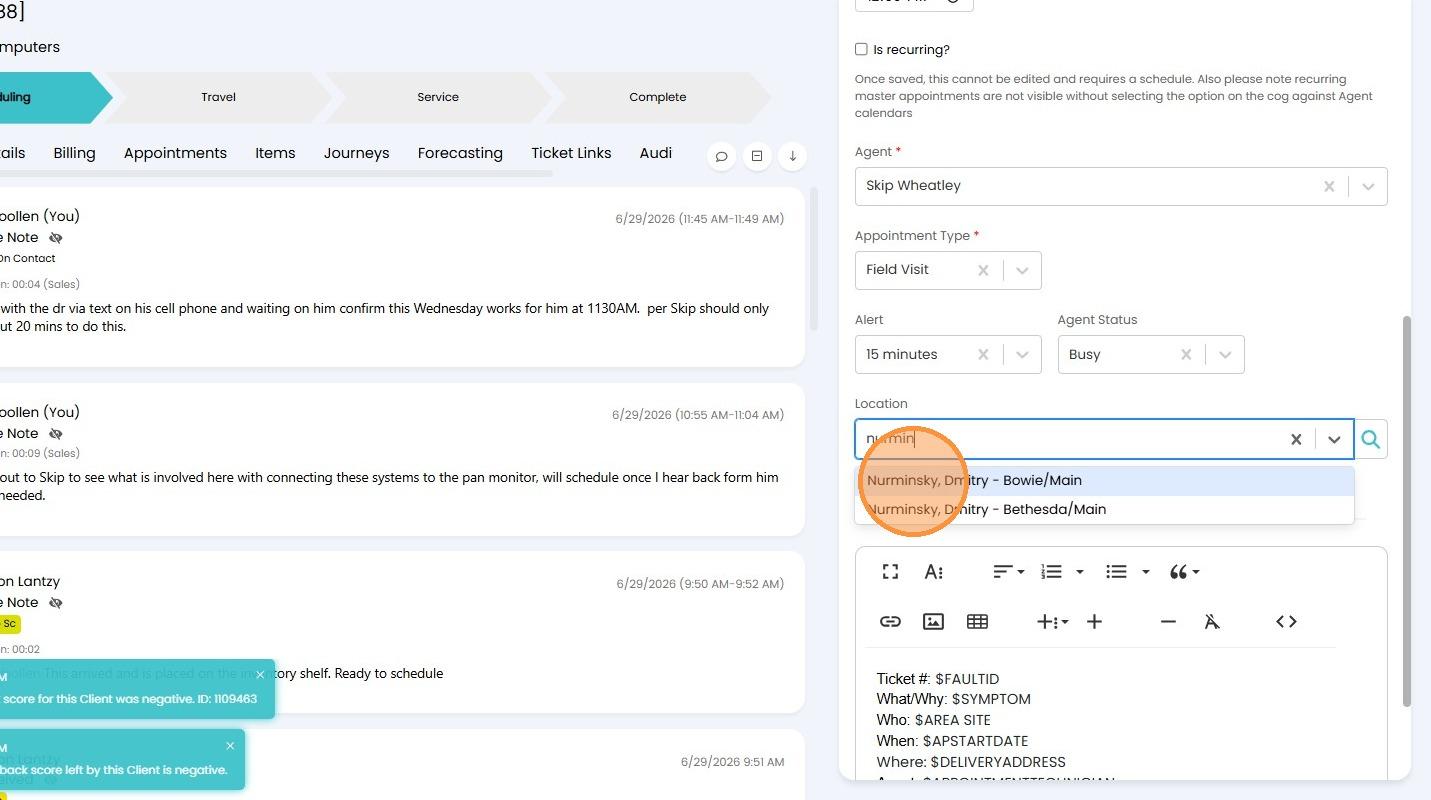The height and width of the screenshot is (800, 1431).
Task: Clear the Location field text
Action: click(1296, 439)
